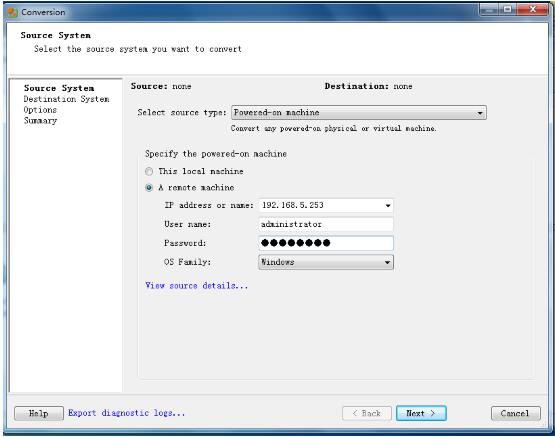This screenshot has height=437, width=555.
Task: Go to the Options wizard step
Action: click(40, 110)
